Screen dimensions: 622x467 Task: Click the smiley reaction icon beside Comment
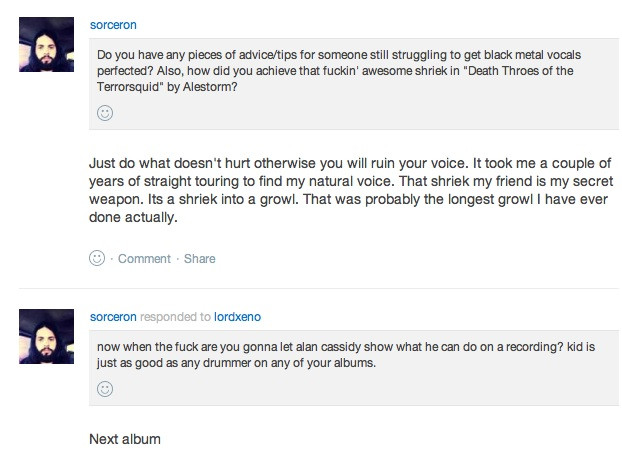97,258
